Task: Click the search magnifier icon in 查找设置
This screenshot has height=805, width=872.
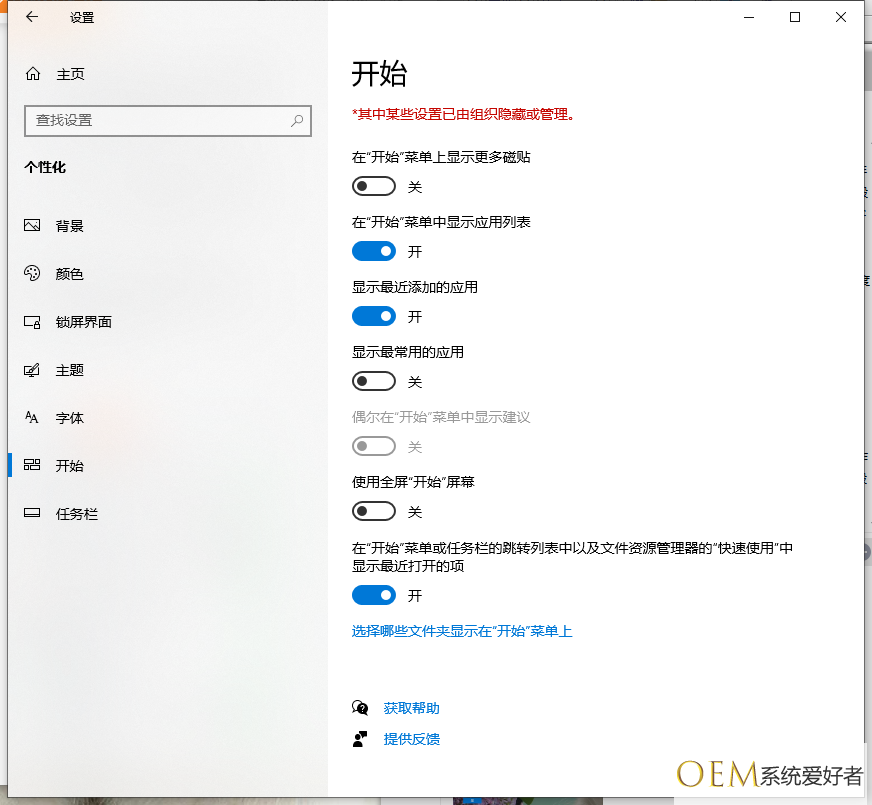Action: (297, 120)
